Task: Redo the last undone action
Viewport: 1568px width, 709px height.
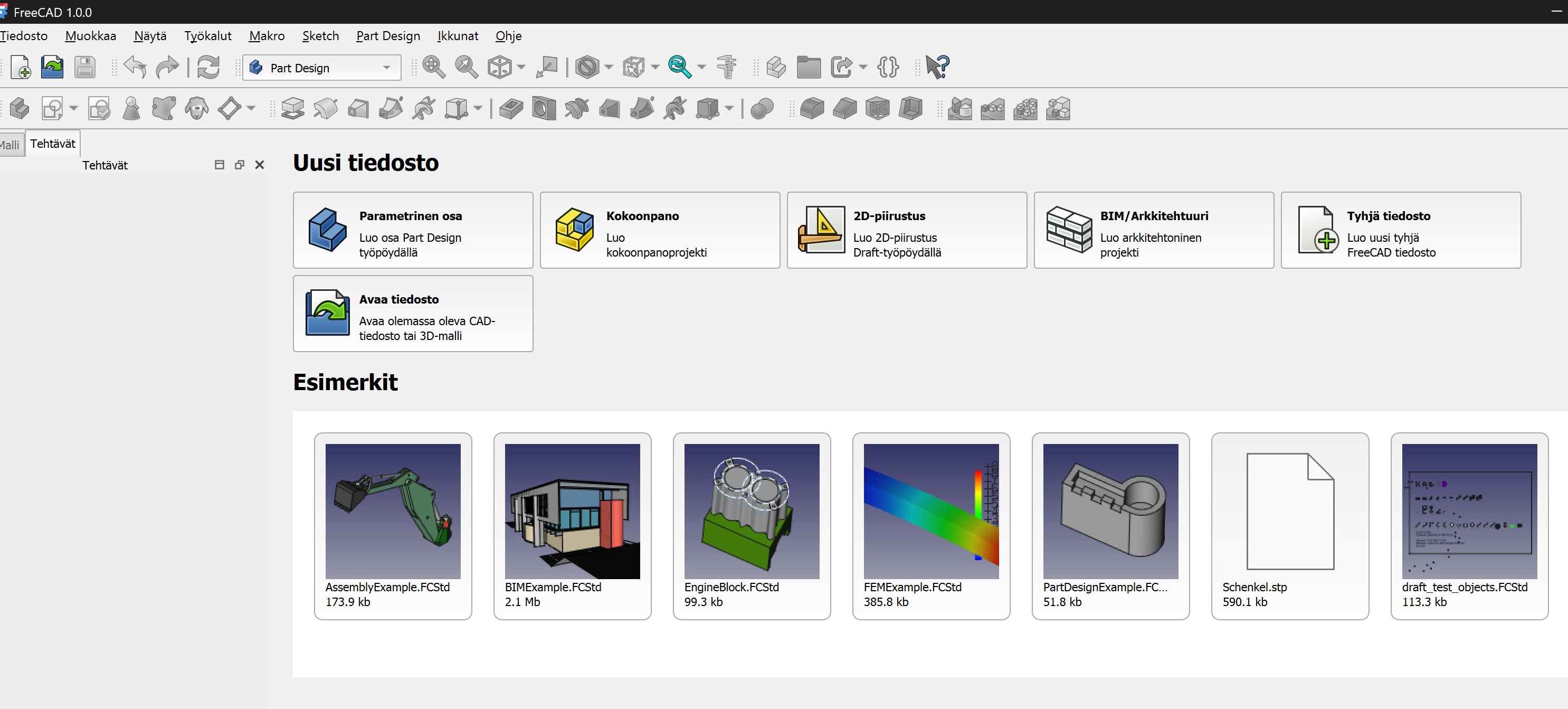Action: pos(167,67)
